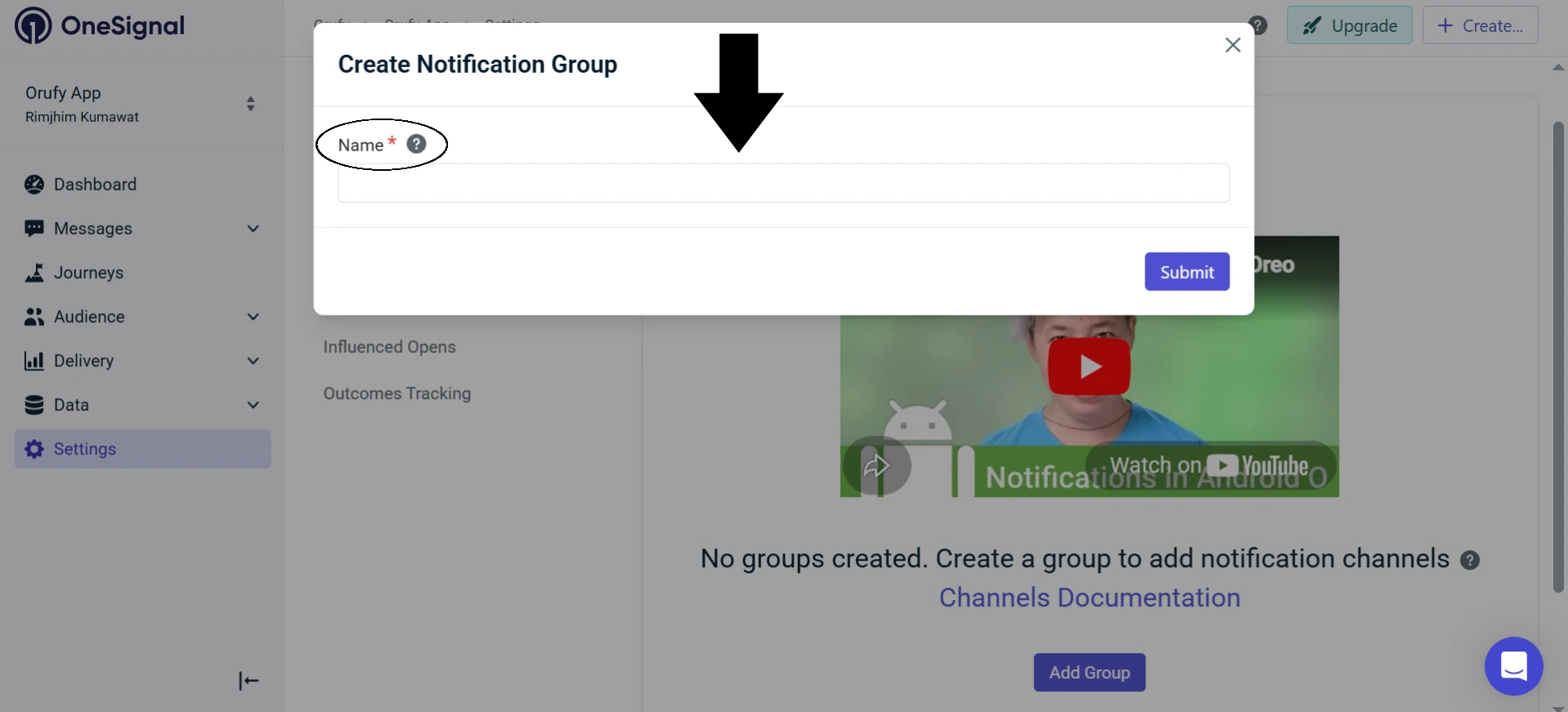Collapse the sidebar with the arrow icon

249,681
